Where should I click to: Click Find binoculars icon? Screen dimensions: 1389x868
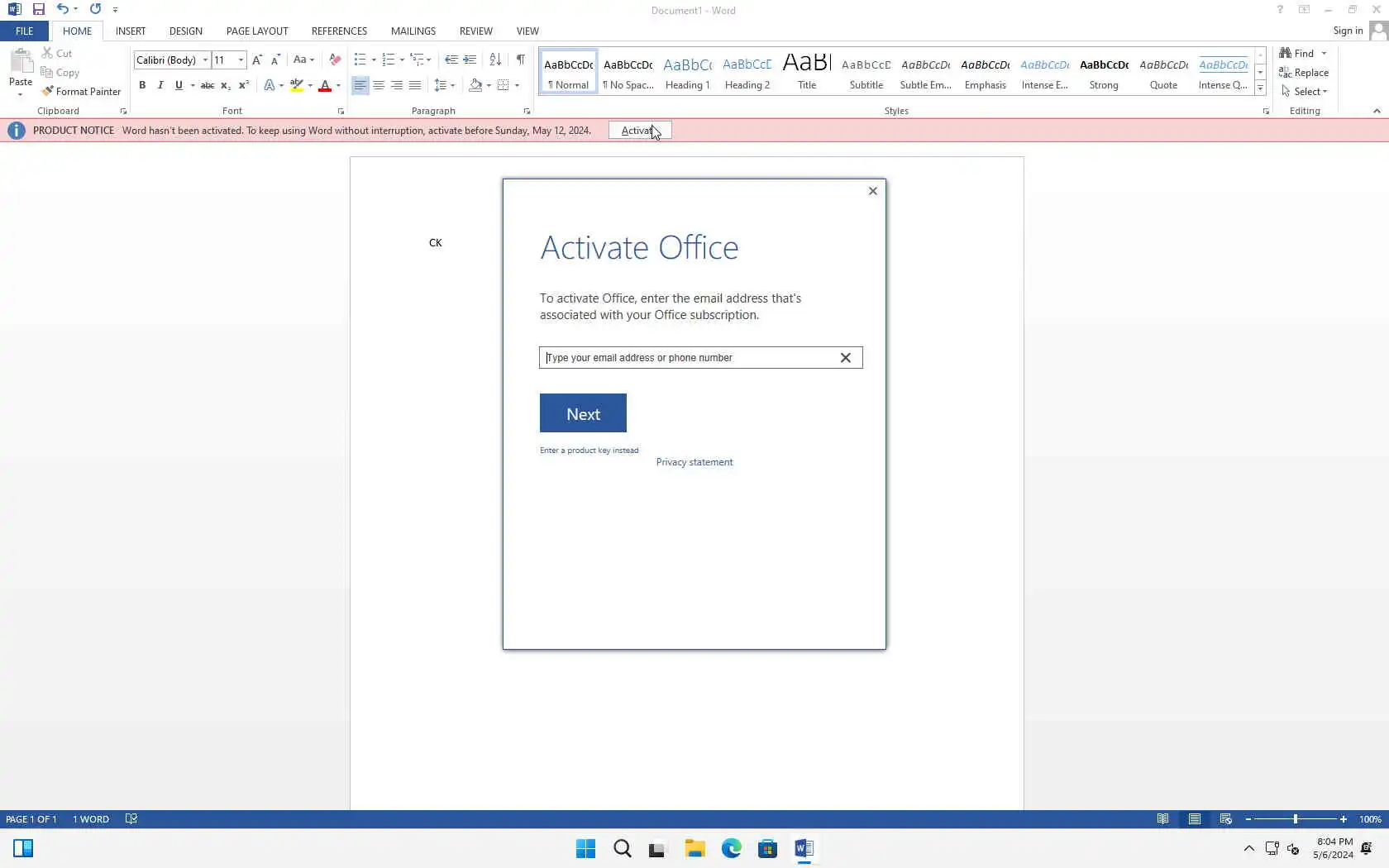point(1286,53)
